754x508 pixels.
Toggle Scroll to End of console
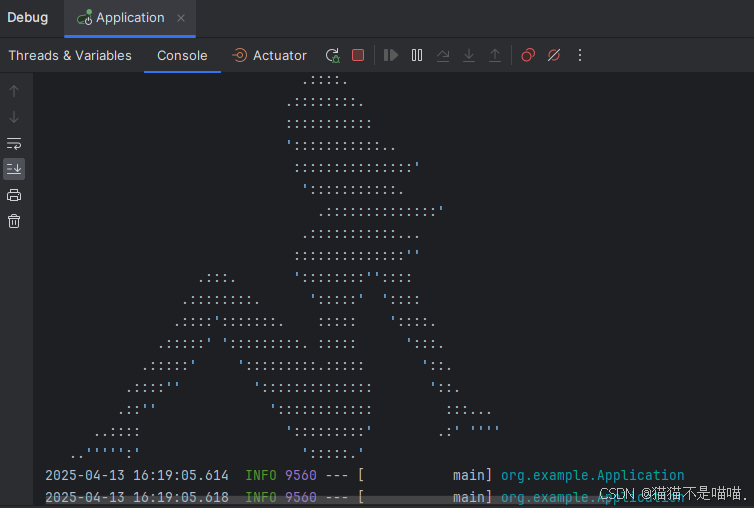pyautogui.click(x=14, y=169)
